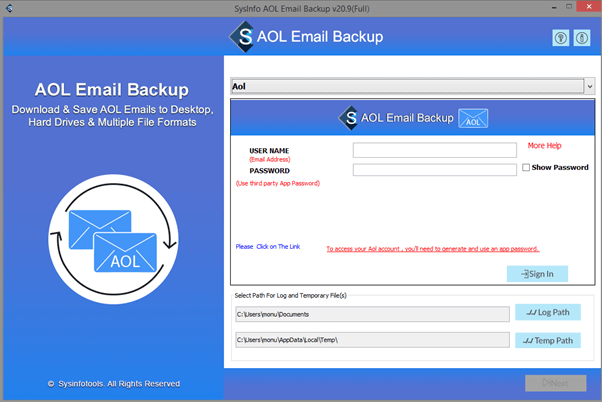Minimize the AOL Email Backup window
This screenshot has height=402, width=602.
pyautogui.click(x=554, y=7)
